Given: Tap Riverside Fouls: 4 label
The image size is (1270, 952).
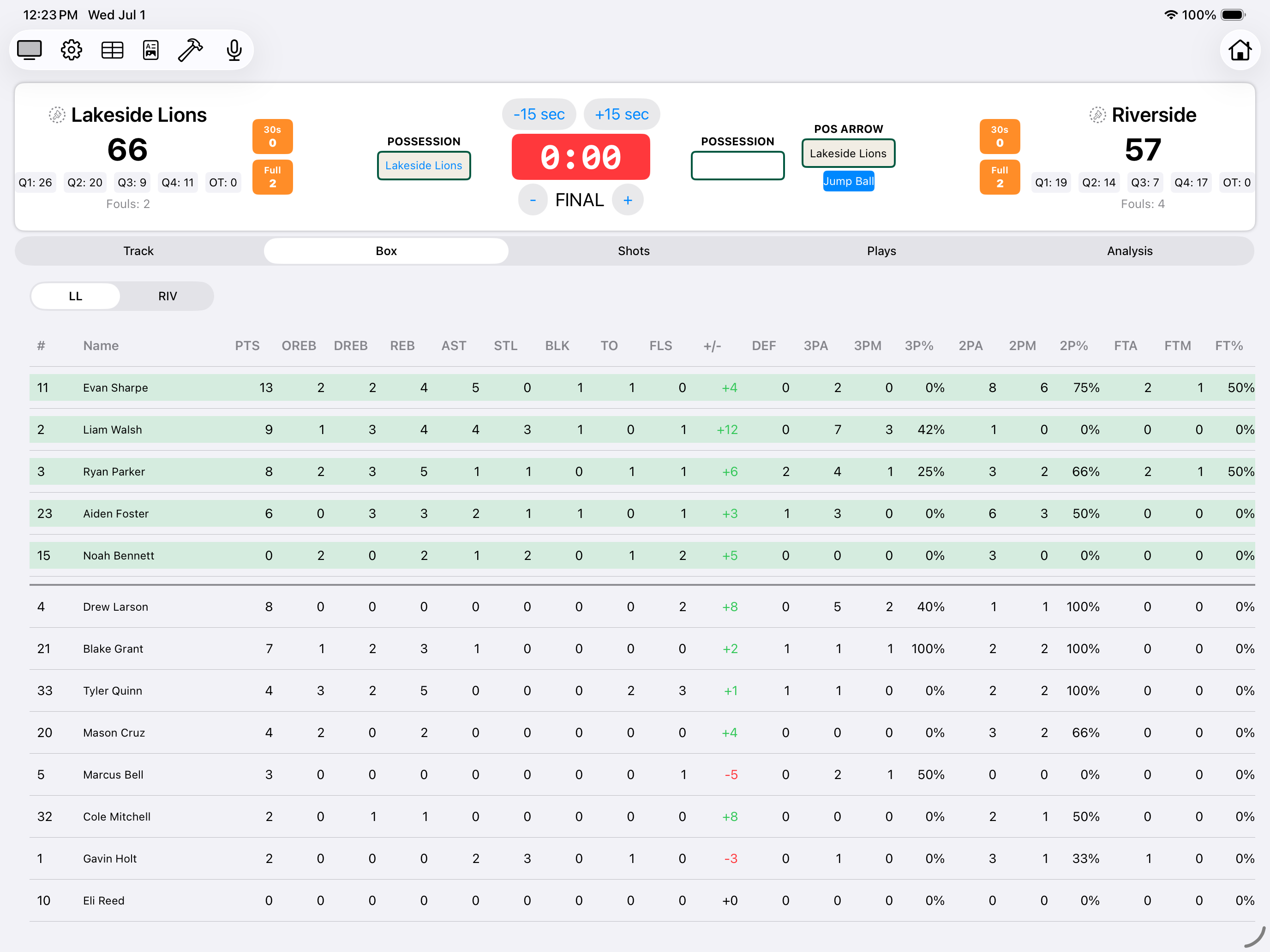Looking at the screenshot, I should (1143, 204).
